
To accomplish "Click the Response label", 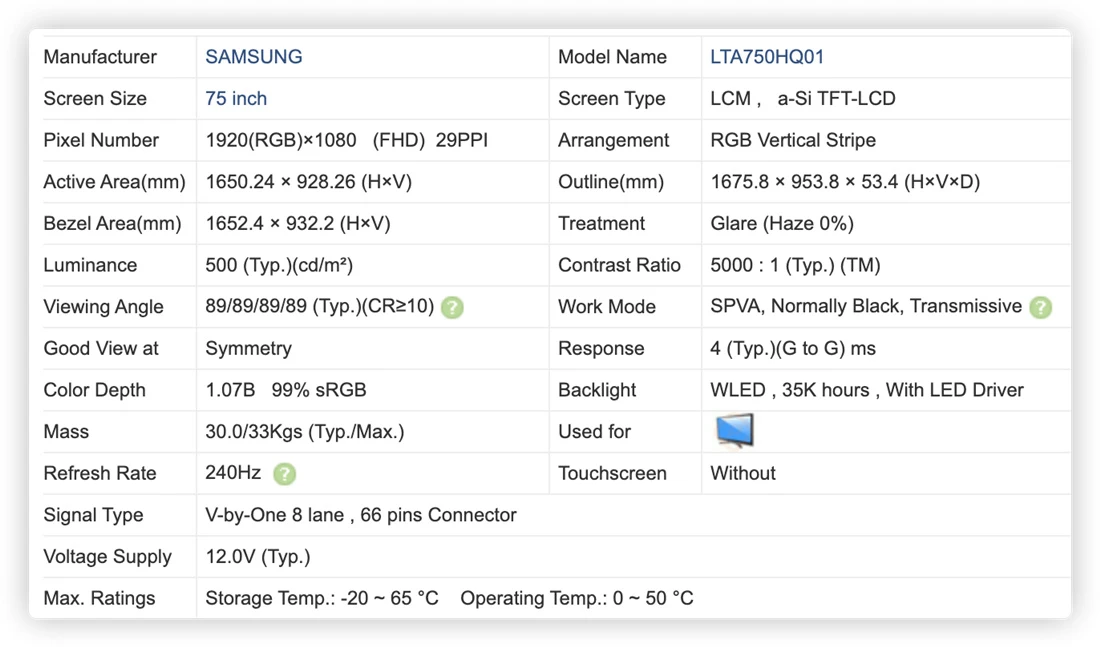I will pyautogui.click(x=601, y=349).
